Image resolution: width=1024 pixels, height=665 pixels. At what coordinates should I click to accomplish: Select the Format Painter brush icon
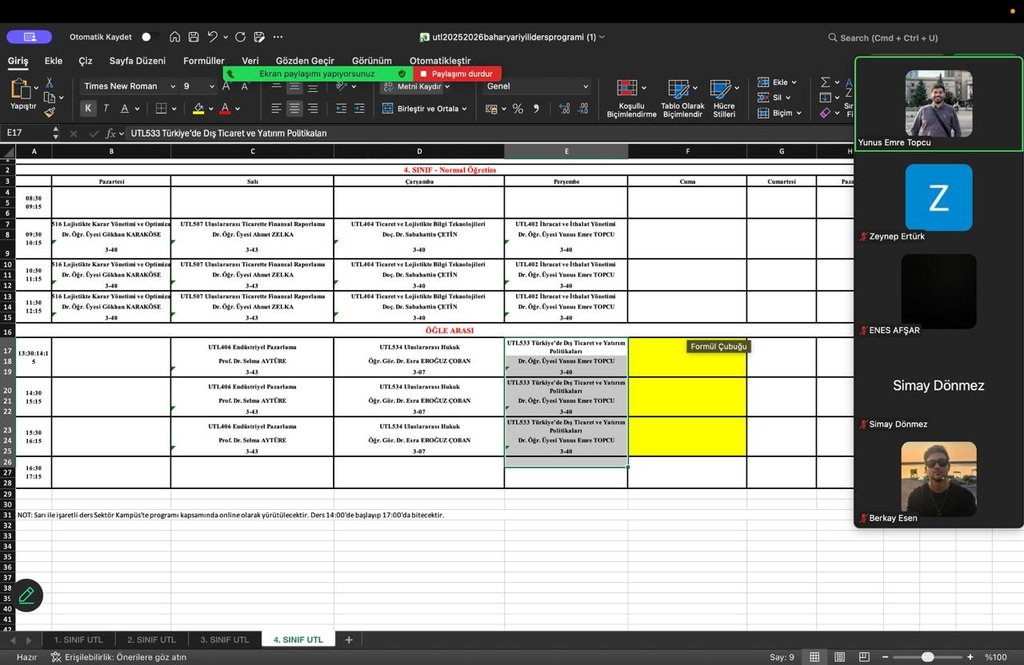tap(48, 114)
